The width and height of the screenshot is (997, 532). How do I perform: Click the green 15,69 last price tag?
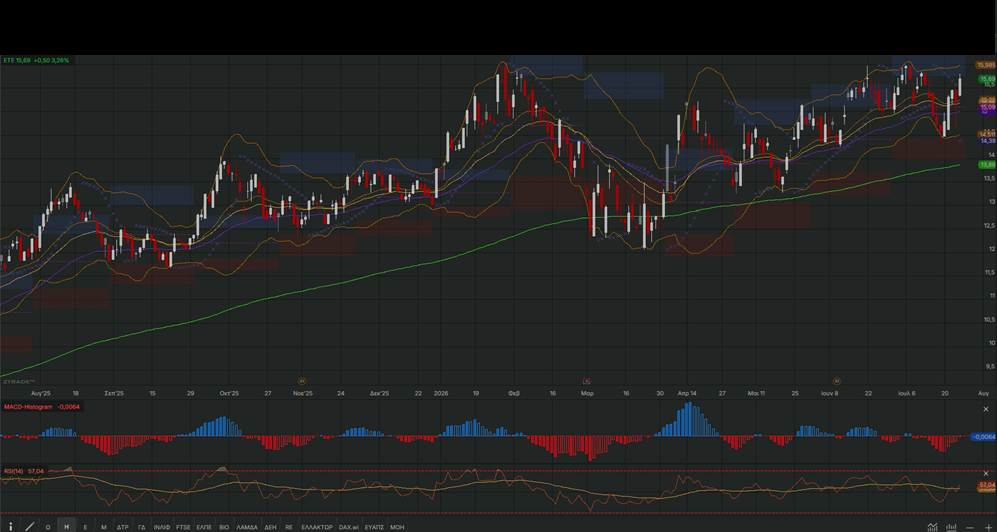[987, 79]
